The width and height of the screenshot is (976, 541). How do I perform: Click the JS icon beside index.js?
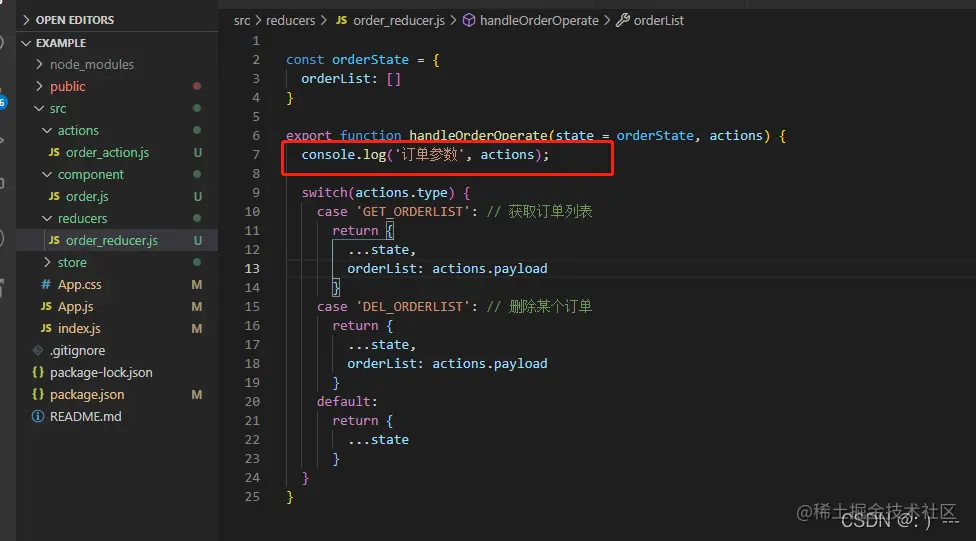point(46,329)
